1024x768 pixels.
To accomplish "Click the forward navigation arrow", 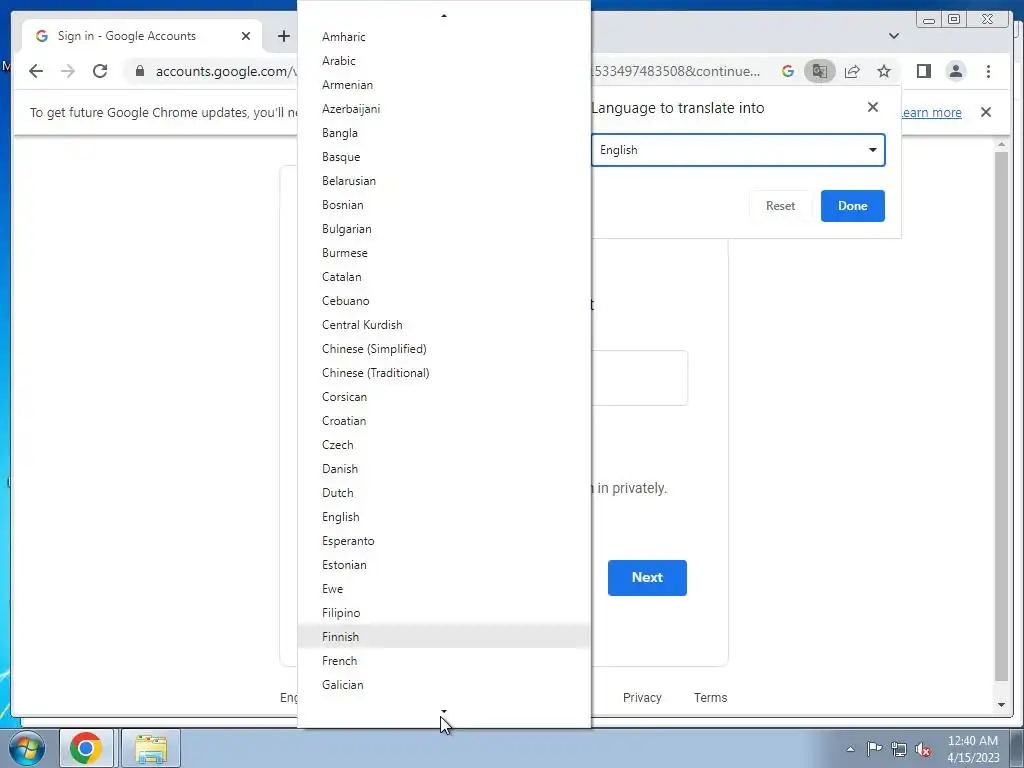I will 68,71.
